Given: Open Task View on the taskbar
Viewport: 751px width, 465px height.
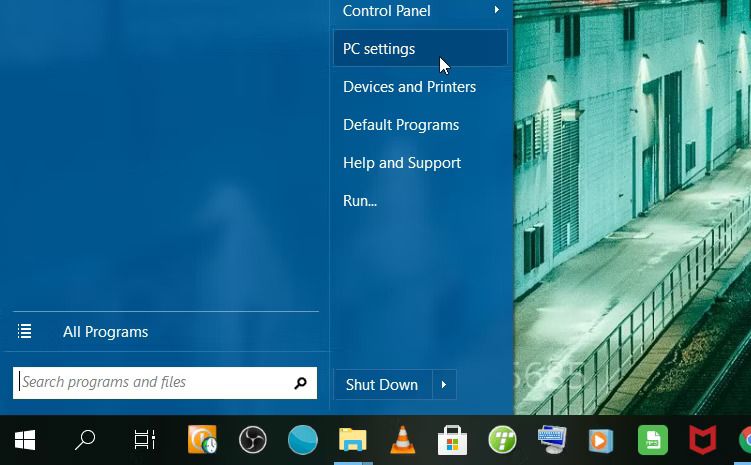Looking at the screenshot, I should point(144,440).
